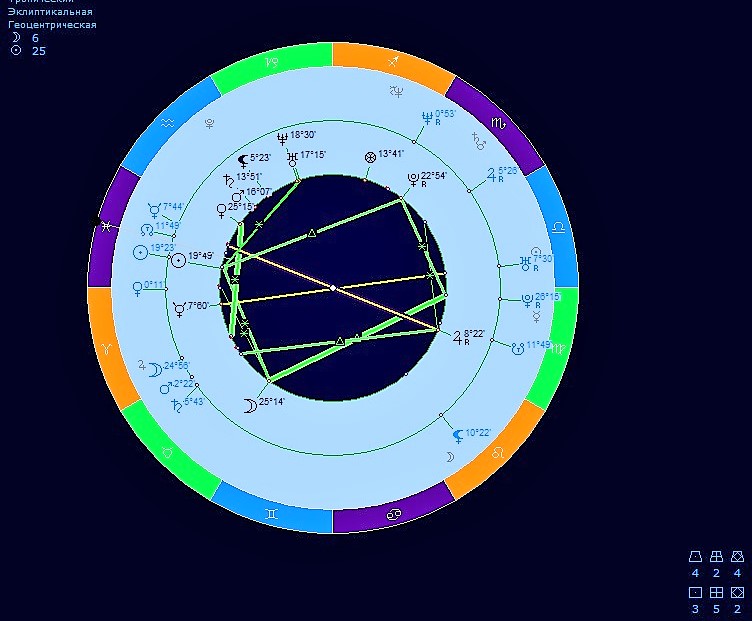Screen dimensions: 752x621
Task: Select the Leo sign segment
Action: (x=497, y=452)
